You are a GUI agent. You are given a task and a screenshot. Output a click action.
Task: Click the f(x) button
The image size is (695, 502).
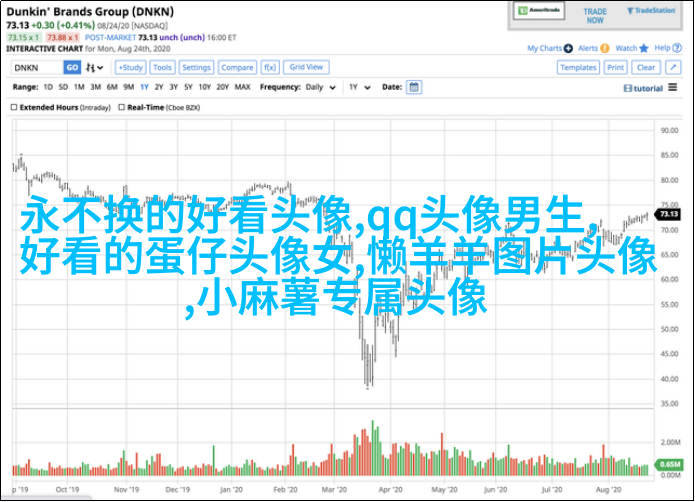click(x=269, y=67)
